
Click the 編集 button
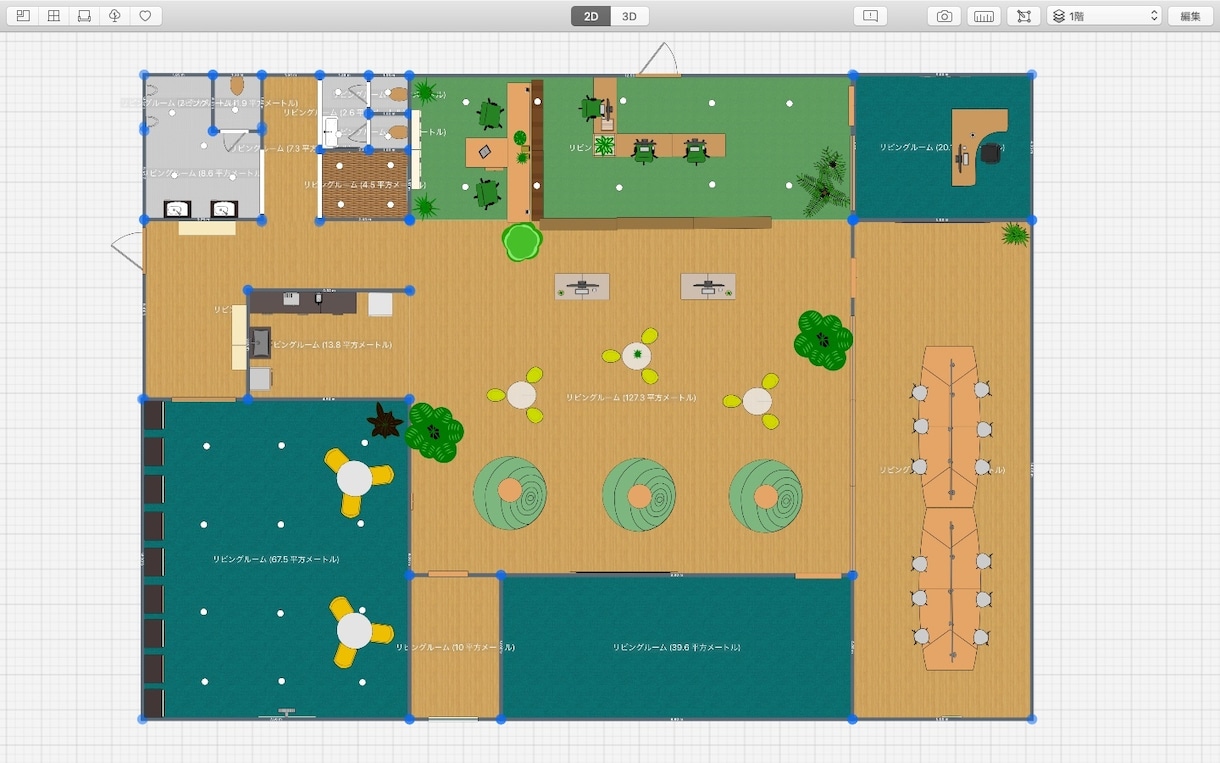(x=1190, y=16)
